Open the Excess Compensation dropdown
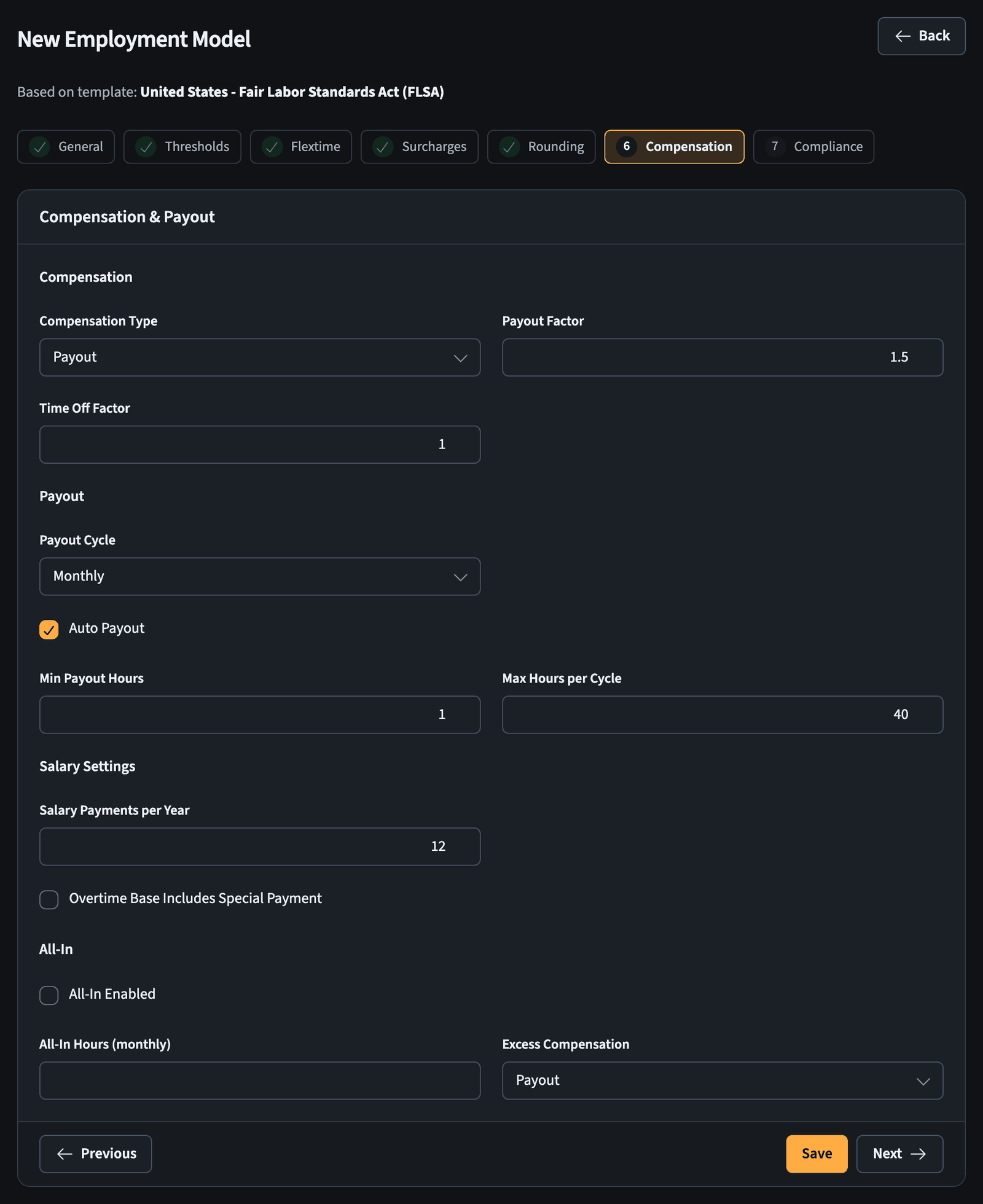This screenshot has width=983, height=1204. coord(723,1081)
